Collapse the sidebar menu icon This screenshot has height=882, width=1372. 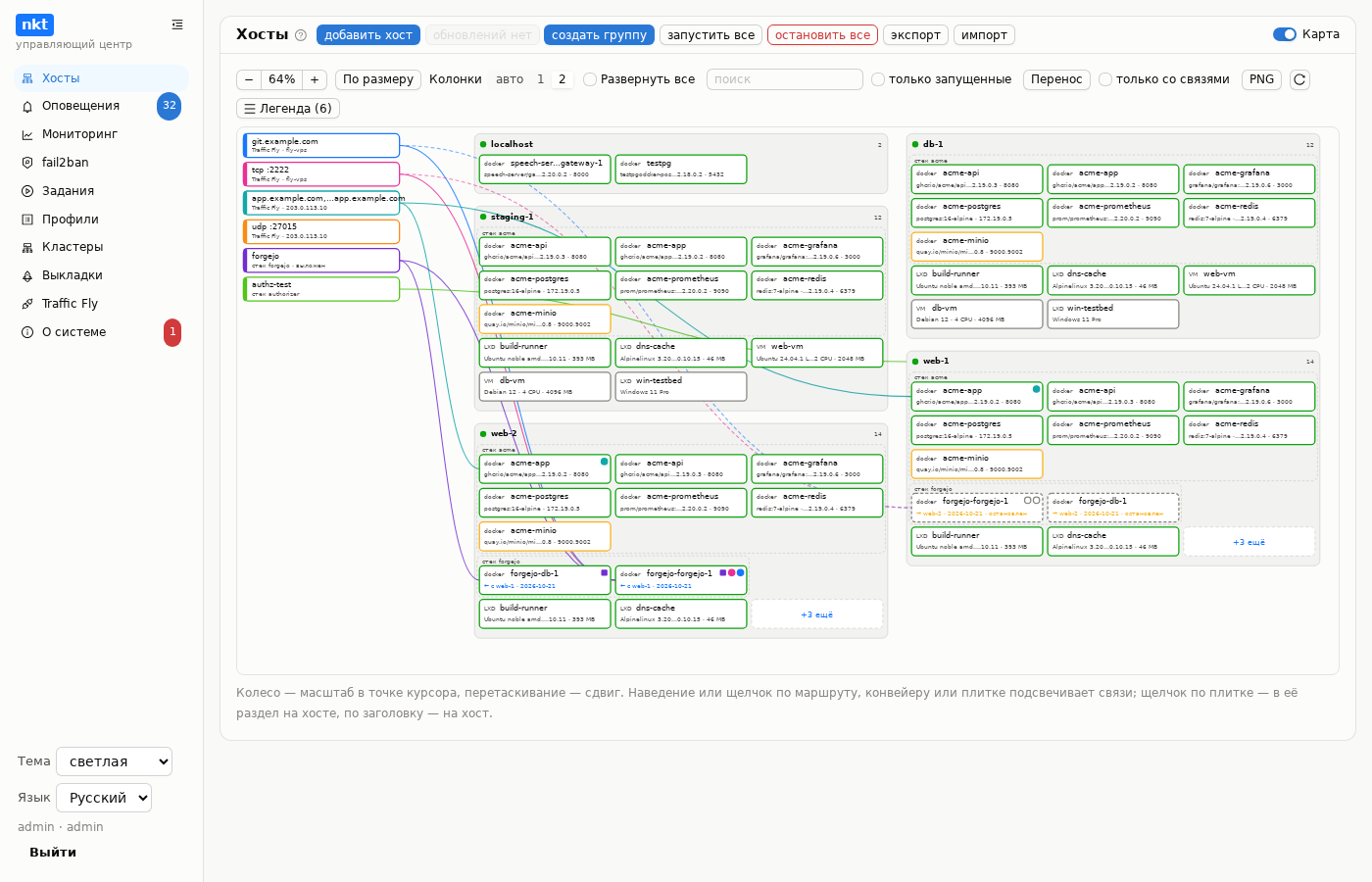[177, 24]
